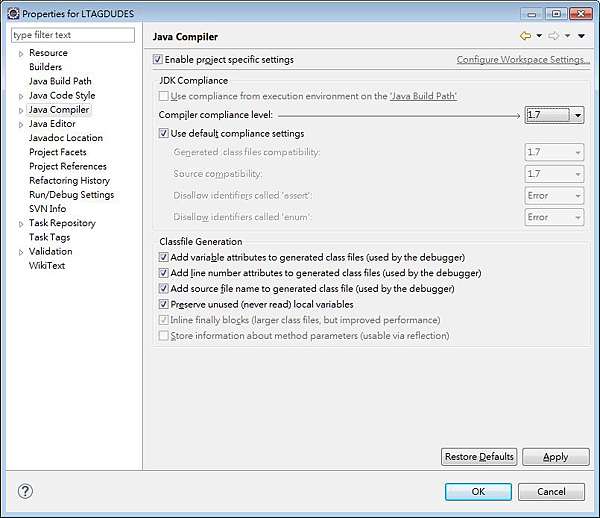
Task: Toggle Add source file name checkbox
Action: [x=163, y=288]
